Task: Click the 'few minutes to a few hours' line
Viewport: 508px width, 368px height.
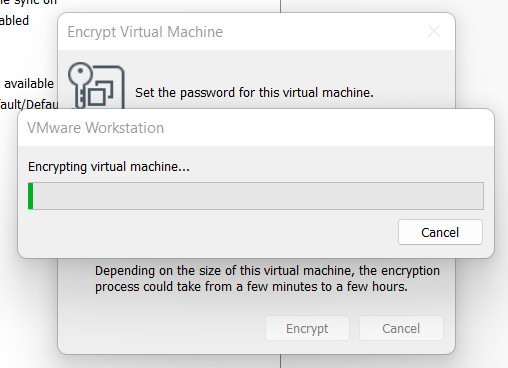Action: 251,287
